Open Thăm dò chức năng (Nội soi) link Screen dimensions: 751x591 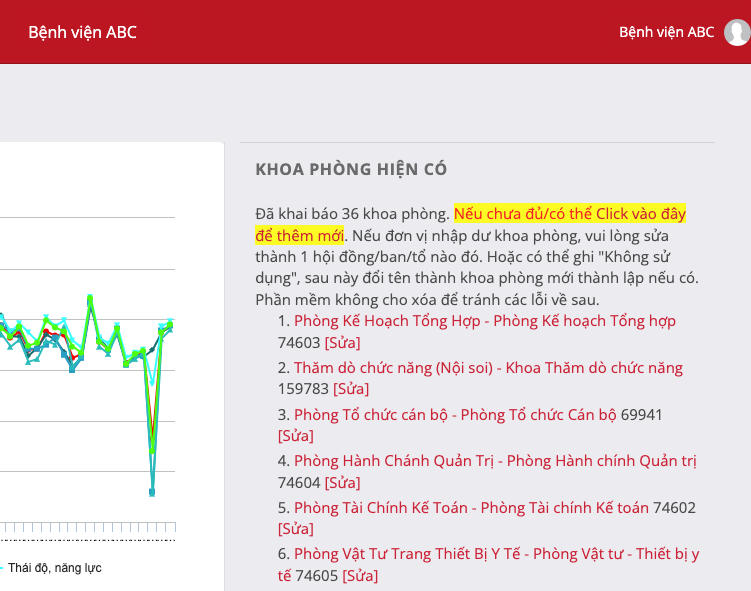tap(488, 367)
